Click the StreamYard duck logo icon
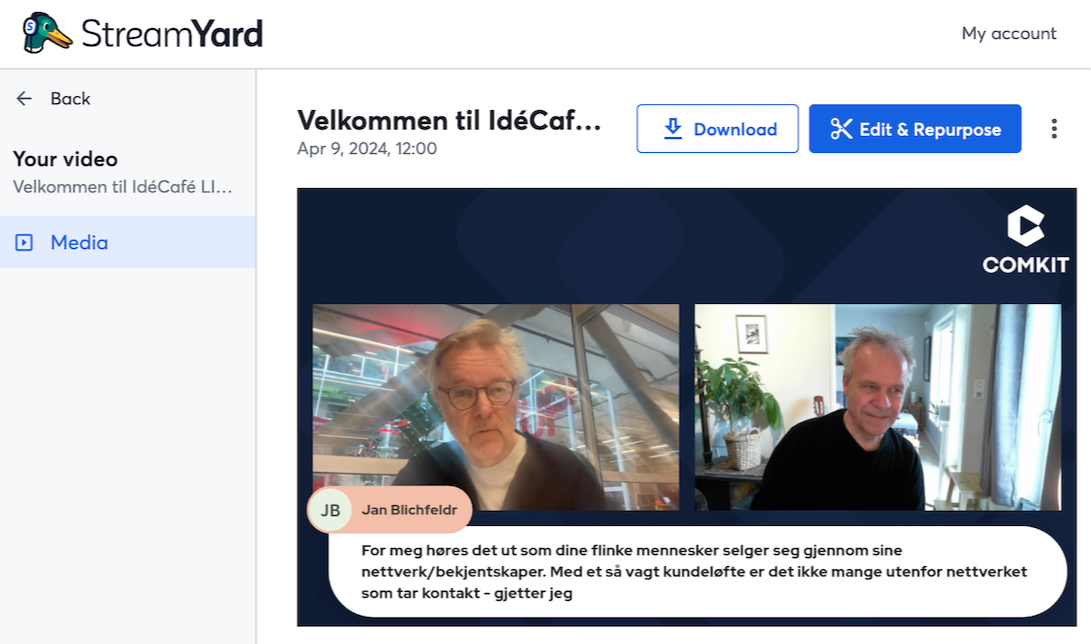The width and height of the screenshot is (1091, 644). pyautogui.click(x=46, y=33)
